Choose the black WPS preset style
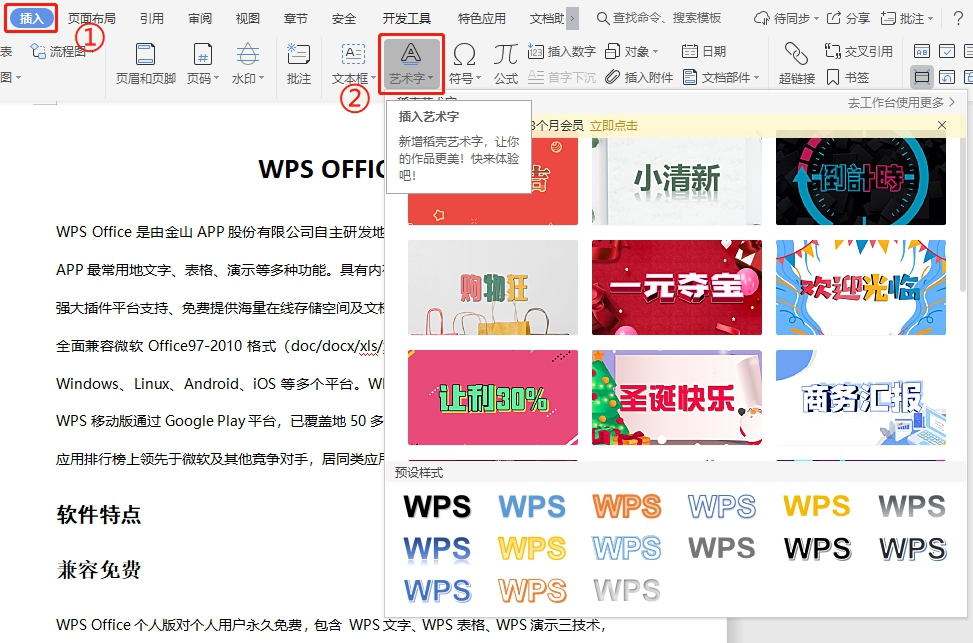The height and width of the screenshot is (643, 973). tap(437, 506)
